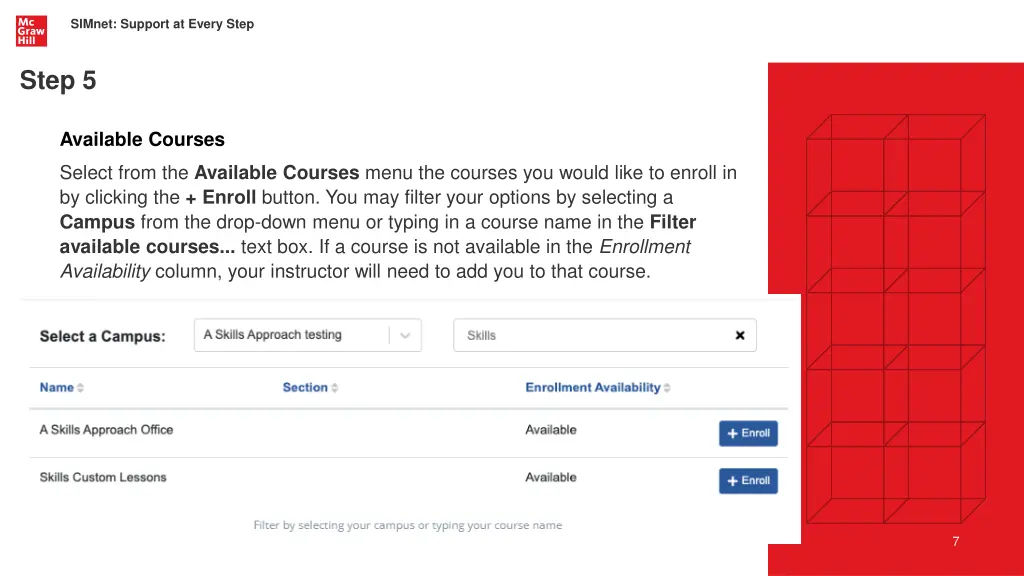Sort by the Enrollment Availability column header
Image resolution: width=1024 pixels, height=576 pixels.
(x=593, y=387)
